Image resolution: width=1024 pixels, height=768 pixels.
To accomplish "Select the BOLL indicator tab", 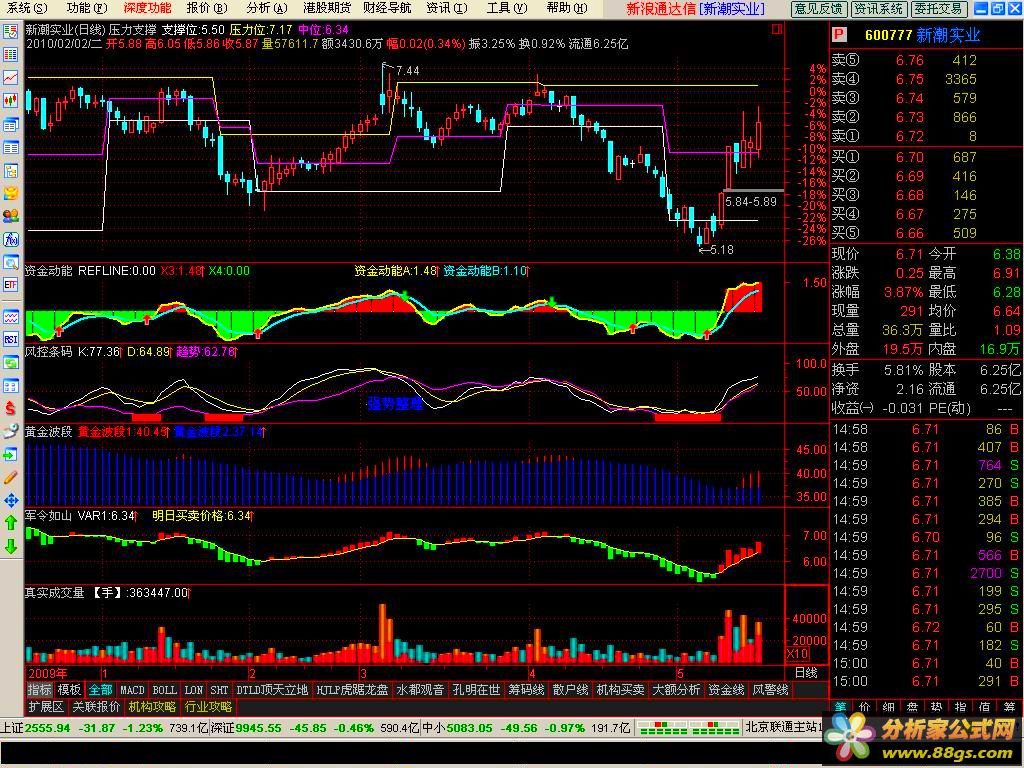I will (164, 690).
